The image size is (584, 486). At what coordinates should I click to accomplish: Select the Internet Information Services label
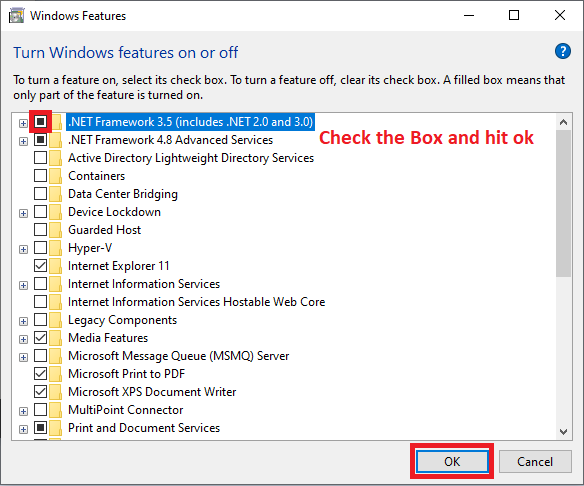144,284
